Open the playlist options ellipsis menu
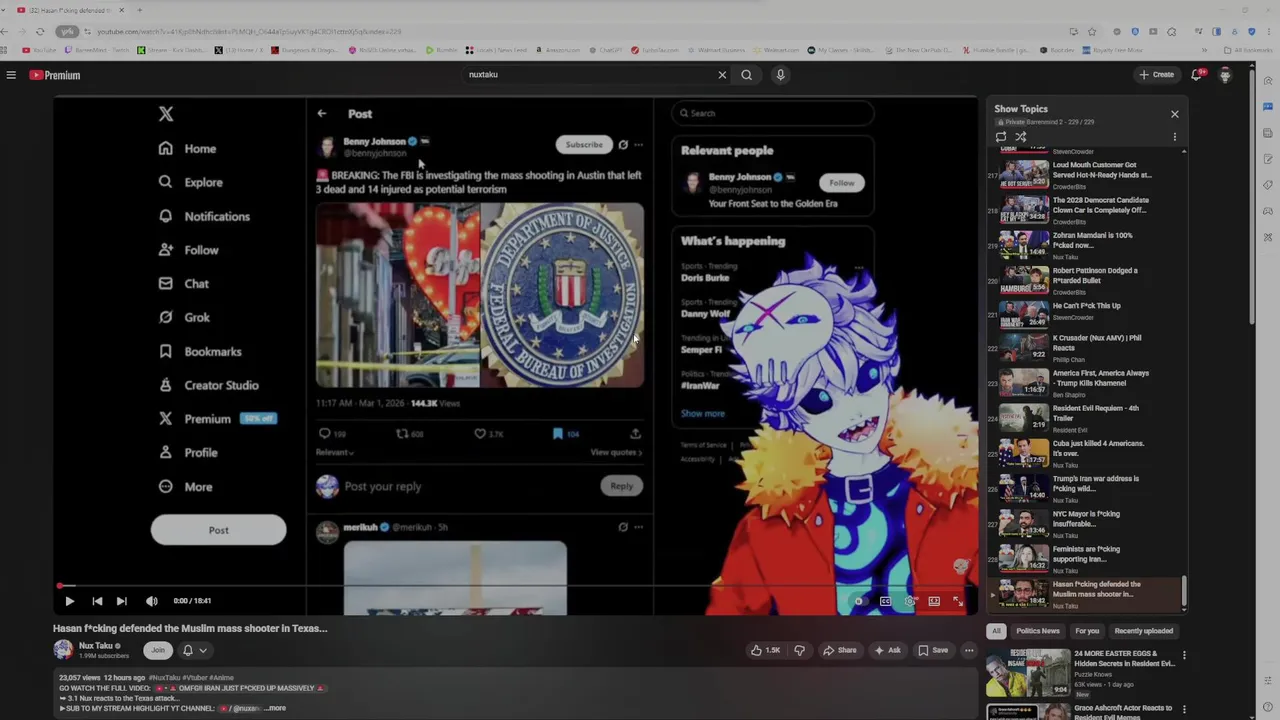Viewport: 1280px width, 720px height. coord(1175,137)
